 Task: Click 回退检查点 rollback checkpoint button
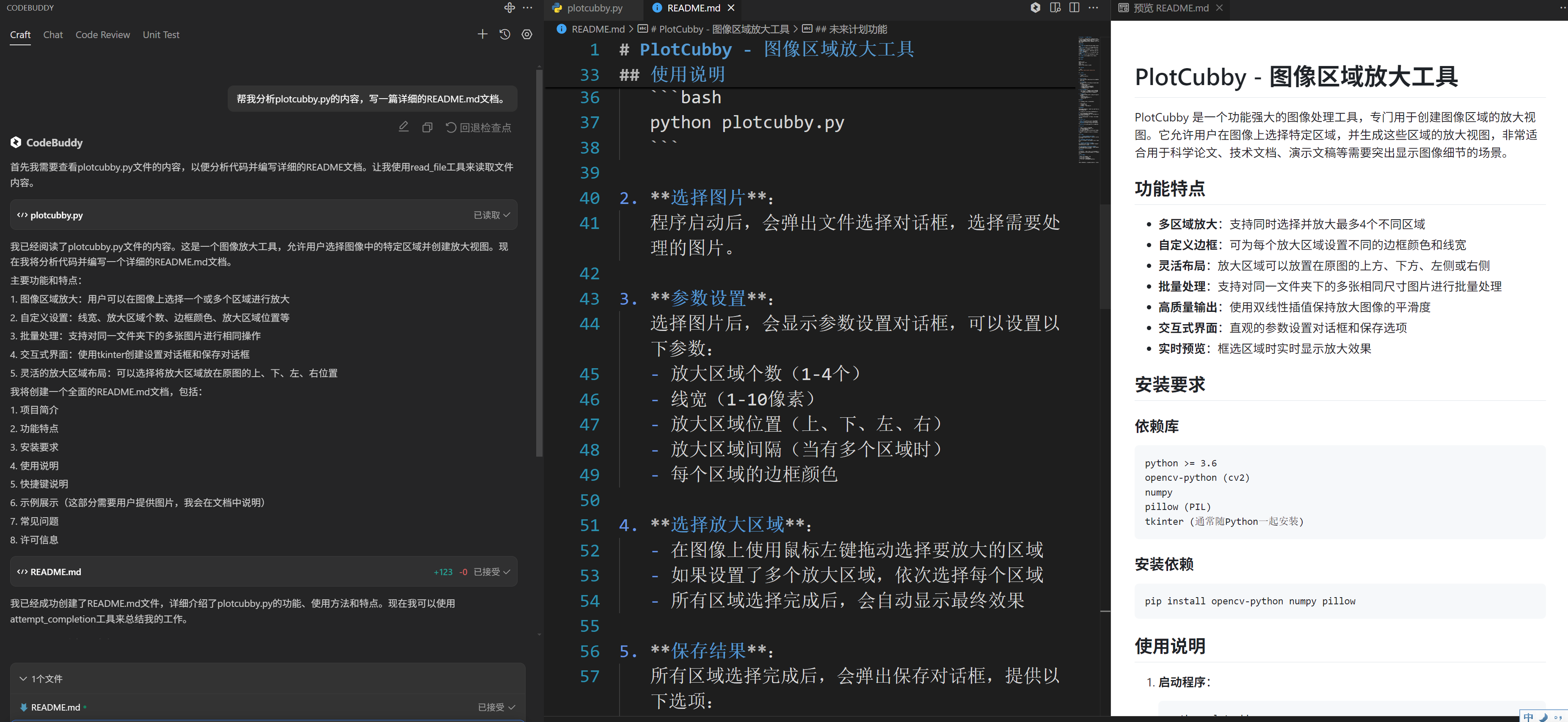click(478, 127)
